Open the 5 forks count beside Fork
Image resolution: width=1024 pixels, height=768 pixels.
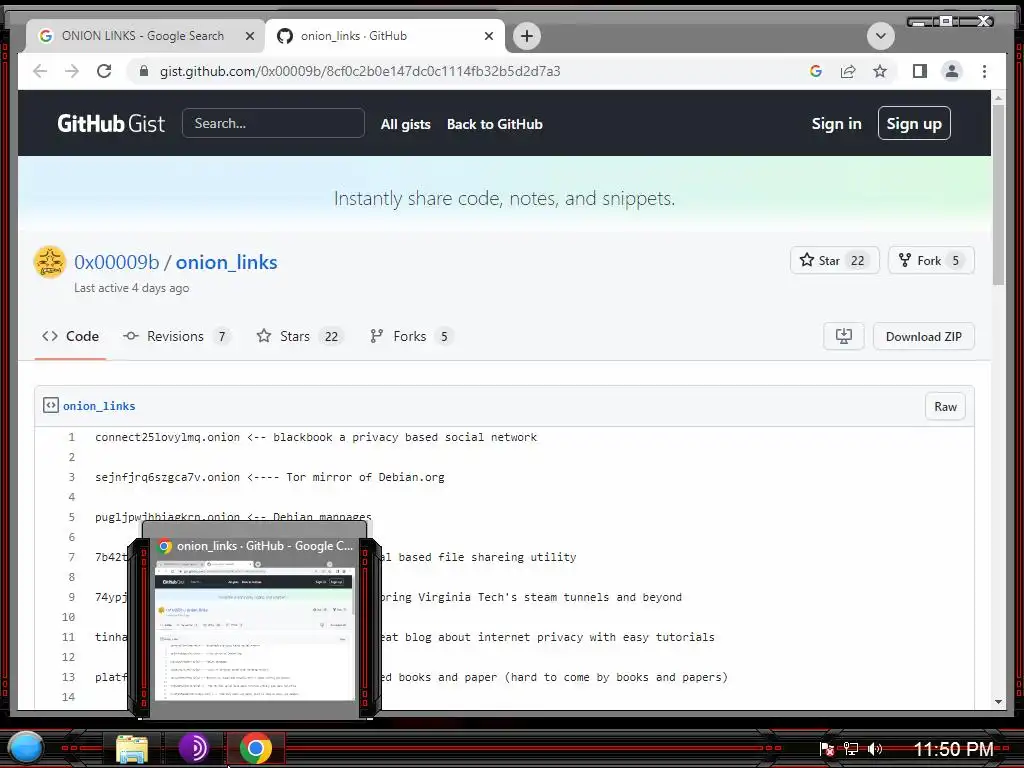click(955, 261)
